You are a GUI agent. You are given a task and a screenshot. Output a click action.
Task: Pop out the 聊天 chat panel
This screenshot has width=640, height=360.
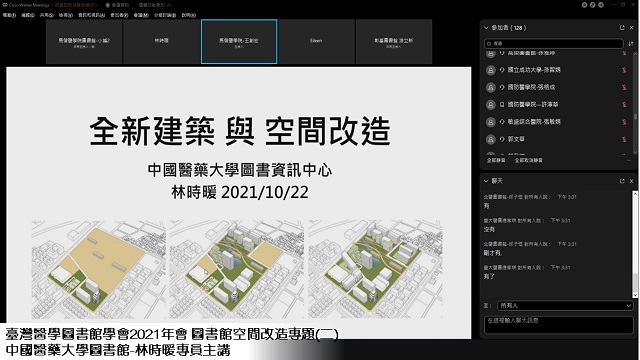click(x=622, y=181)
